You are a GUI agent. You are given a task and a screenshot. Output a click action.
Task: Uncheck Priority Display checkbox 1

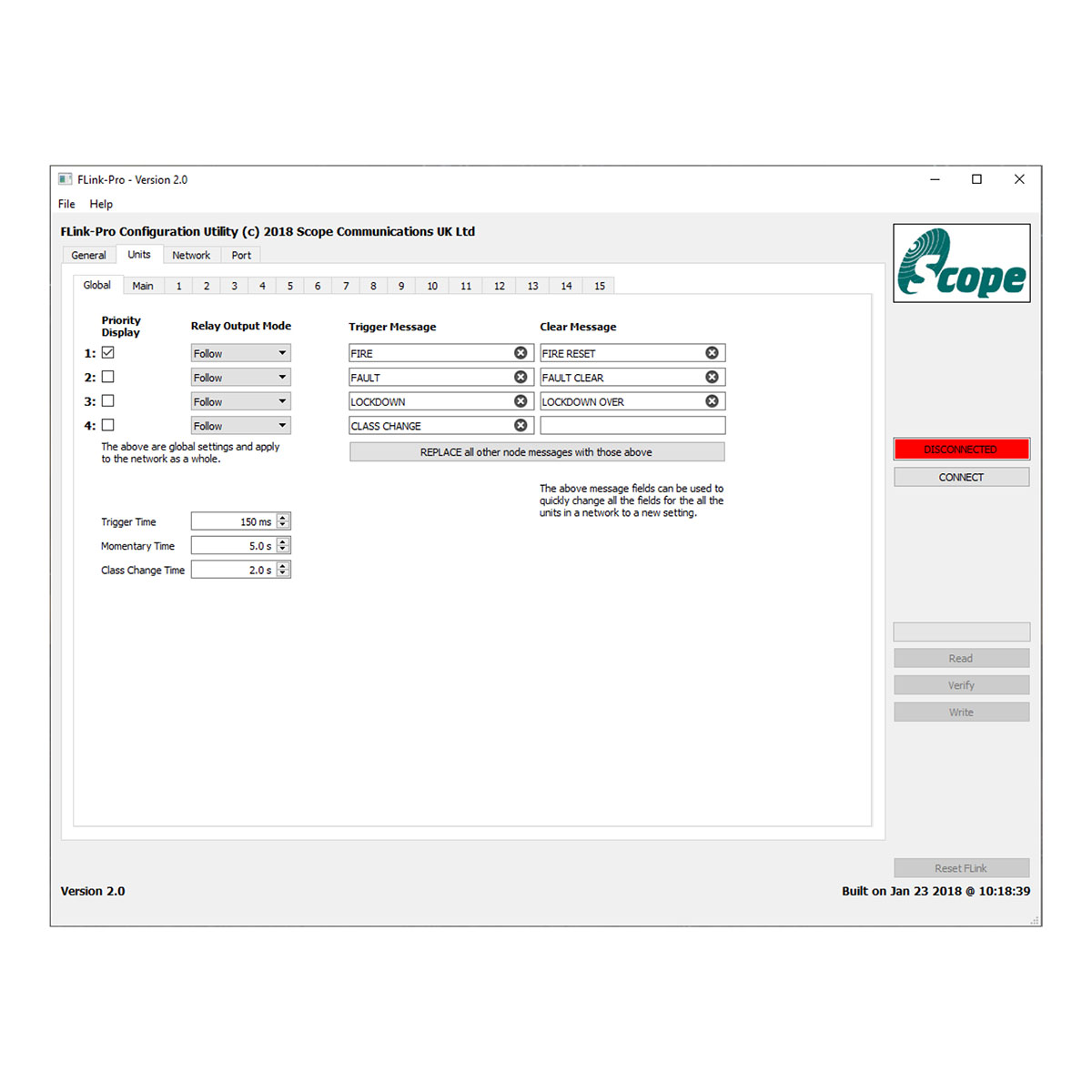(x=108, y=352)
